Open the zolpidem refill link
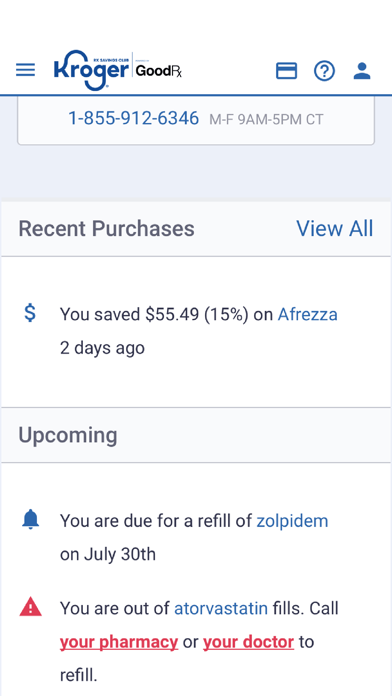This screenshot has height=696, width=392. coord(292,521)
